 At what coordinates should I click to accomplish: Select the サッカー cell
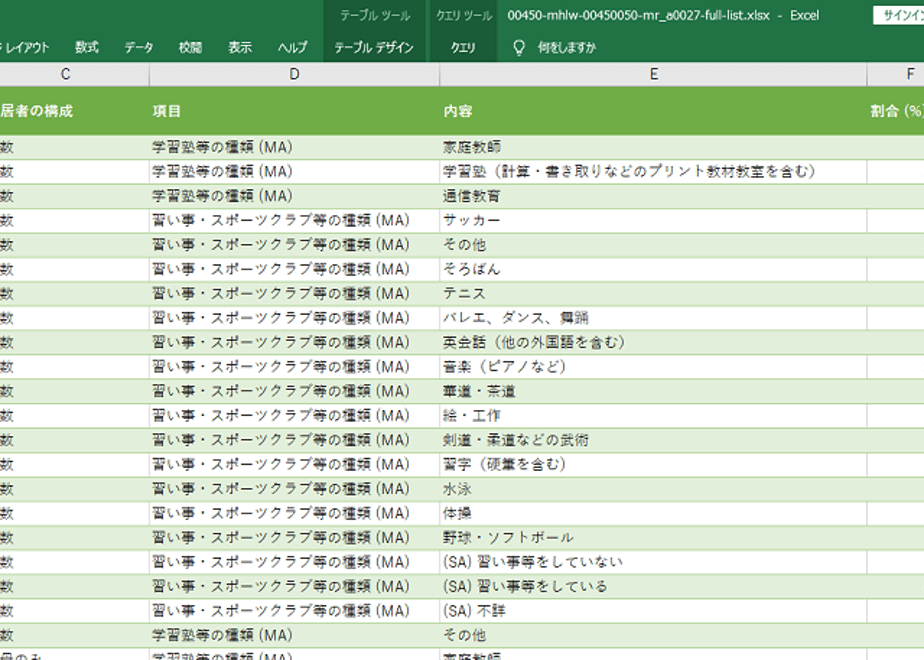[653, 220]
